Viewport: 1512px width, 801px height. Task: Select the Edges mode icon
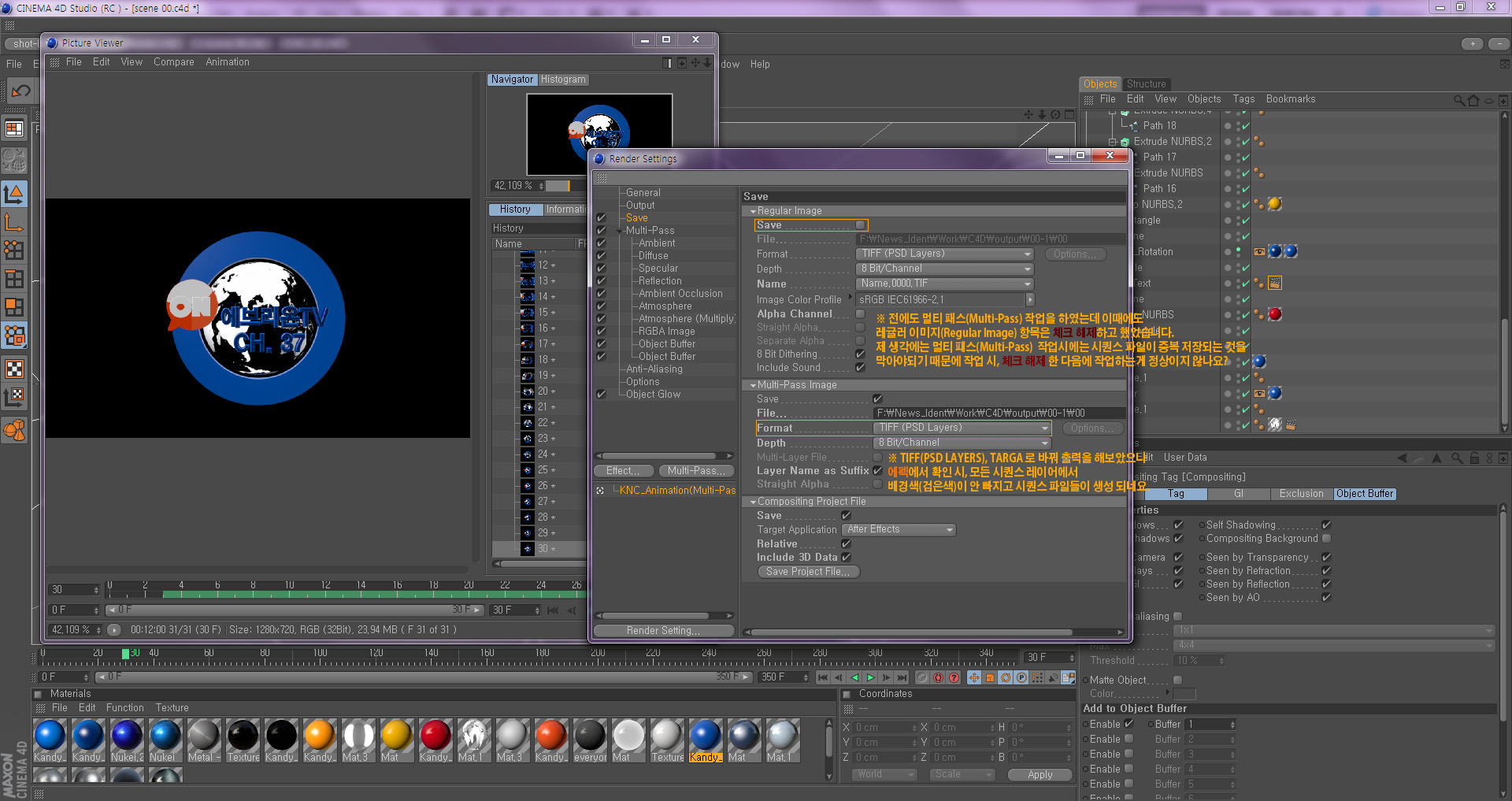pos(14,279)
